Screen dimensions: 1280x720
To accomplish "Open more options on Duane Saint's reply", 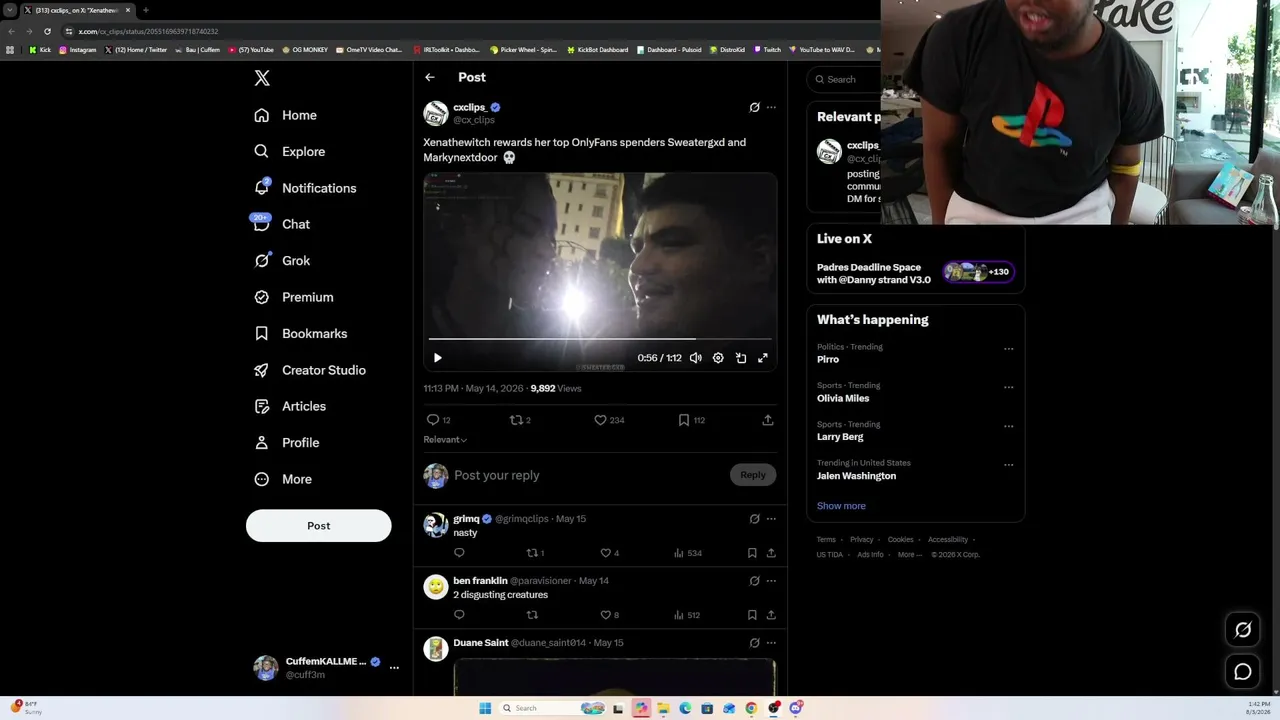I will pos(771,643).
